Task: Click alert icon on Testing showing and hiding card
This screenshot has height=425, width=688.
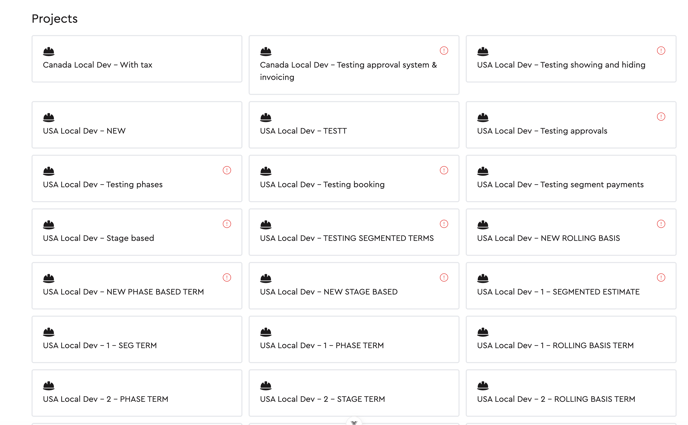Action: (661, 51)
